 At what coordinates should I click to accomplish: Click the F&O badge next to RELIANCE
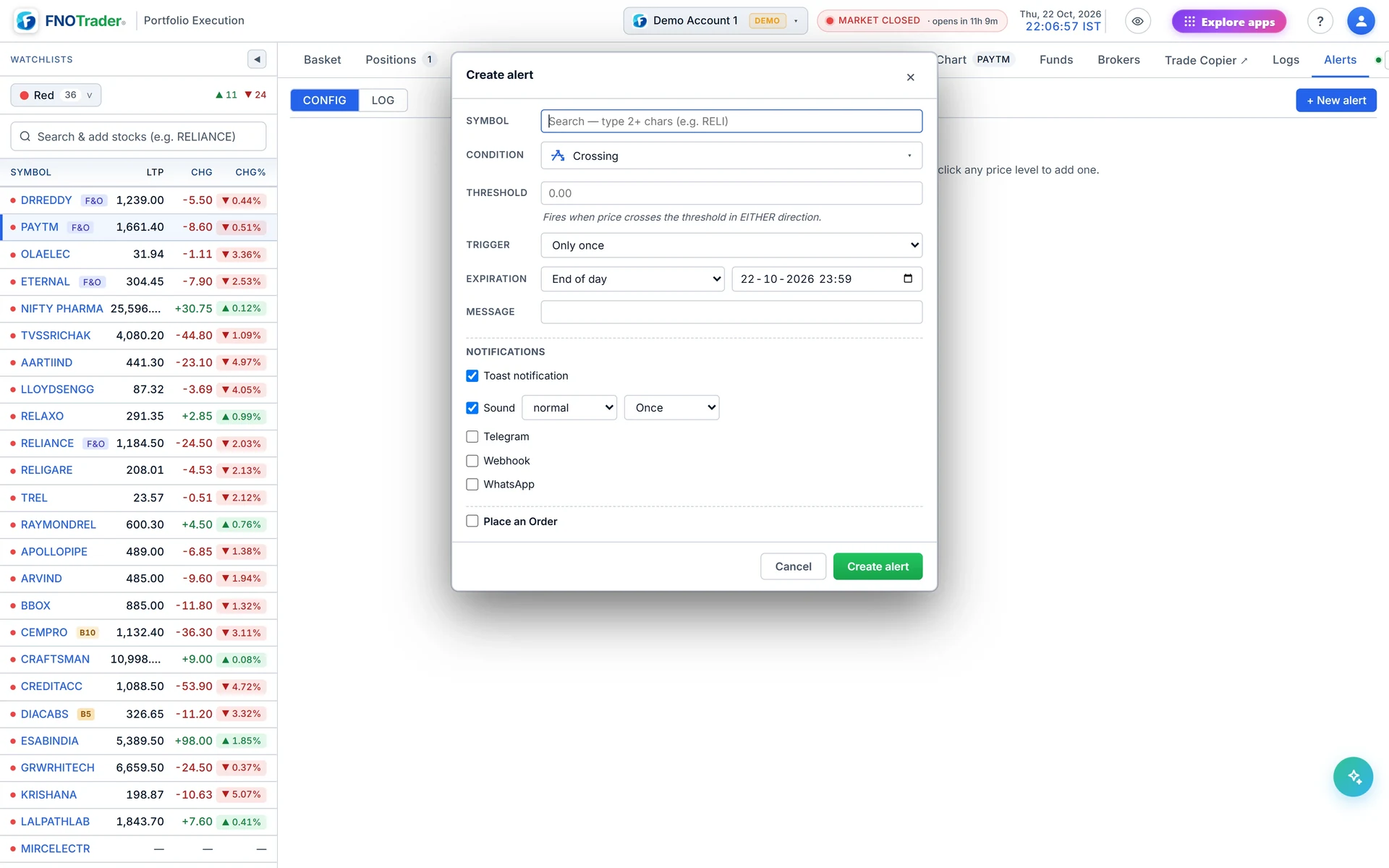[95, 443]
